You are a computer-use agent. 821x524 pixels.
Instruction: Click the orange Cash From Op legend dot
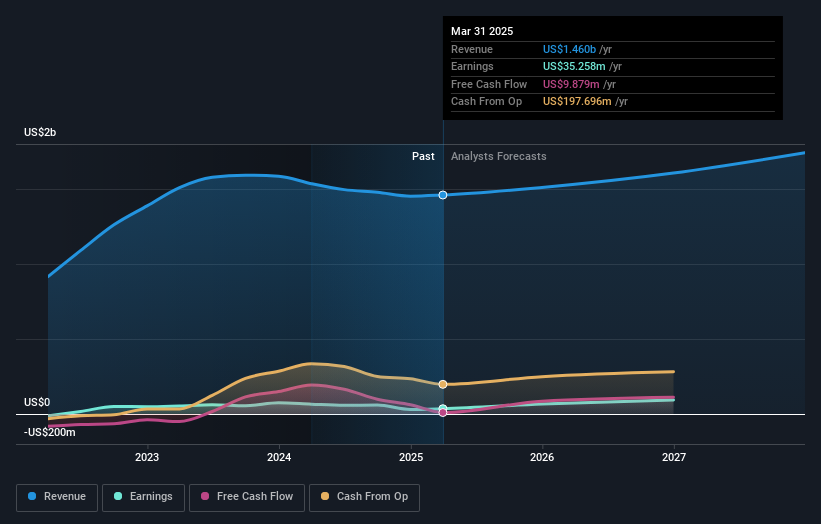[325, 496]
